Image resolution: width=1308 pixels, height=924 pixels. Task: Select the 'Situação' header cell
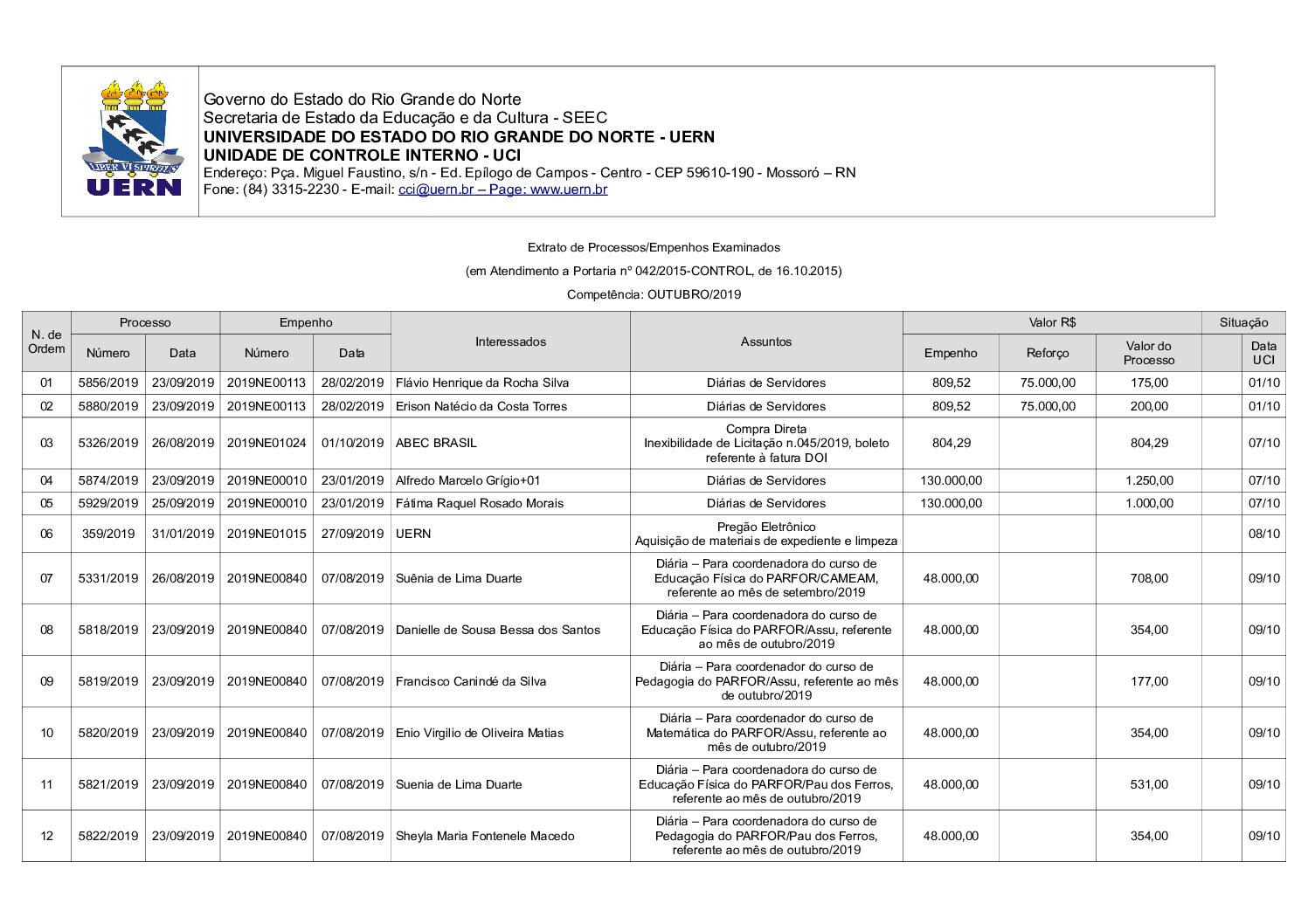[x=1242, y=322]
